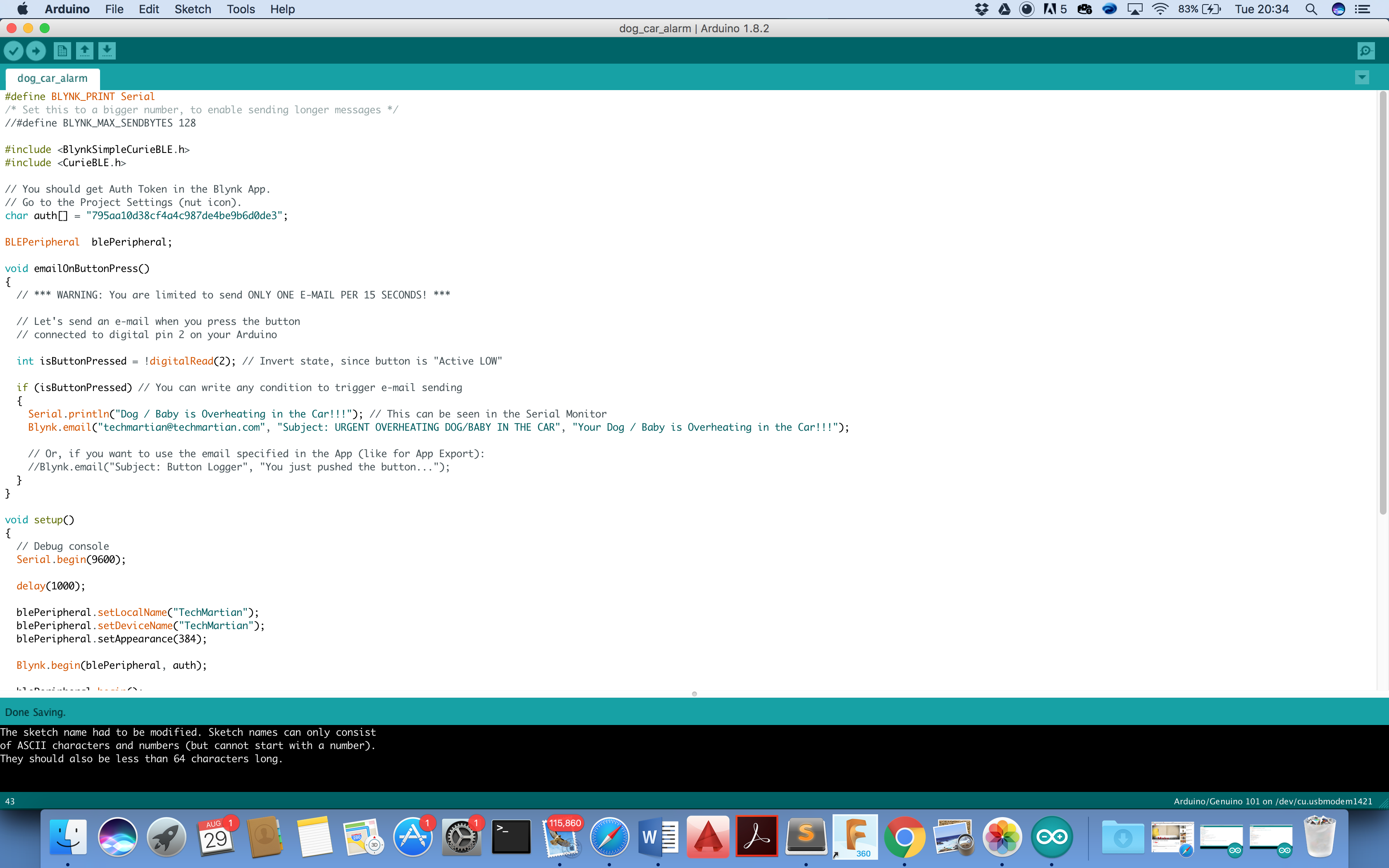This screenshot has width=1389, height=868.
Task: Open Safari compass icon in Dock
Action: click(x=609, y=837)
